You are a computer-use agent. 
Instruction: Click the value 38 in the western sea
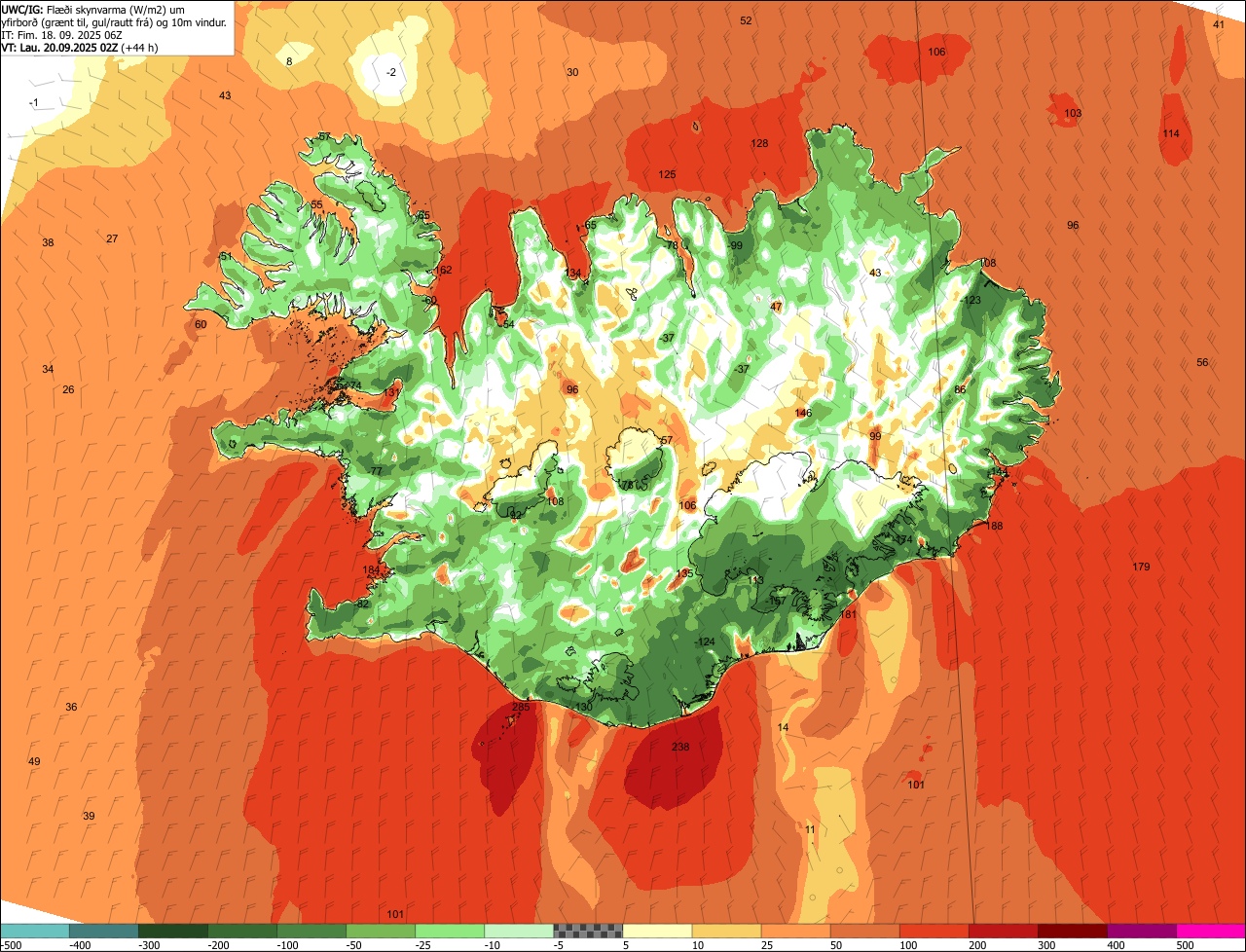[x=48, y=242]
